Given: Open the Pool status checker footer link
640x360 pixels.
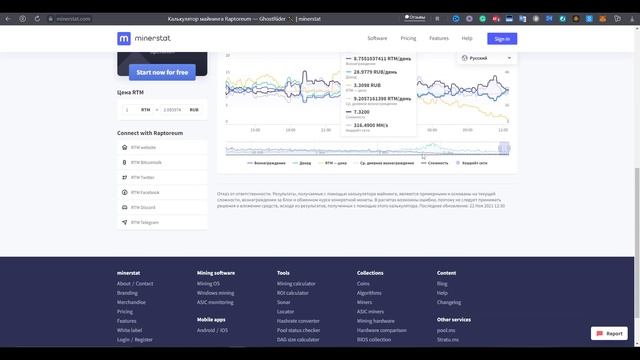Looking at the screenshot, I should point(298,330).
